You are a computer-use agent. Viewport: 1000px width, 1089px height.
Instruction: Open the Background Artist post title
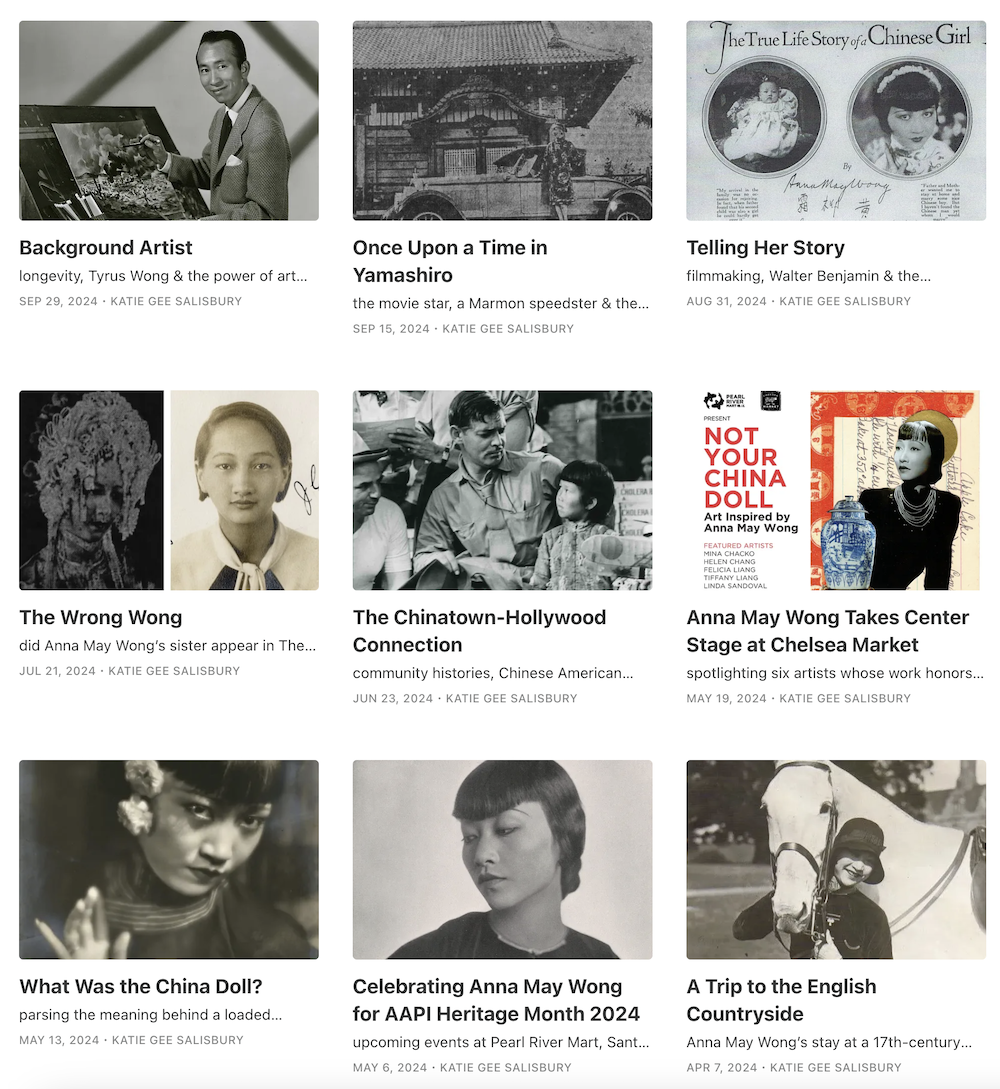pos(106,248)
